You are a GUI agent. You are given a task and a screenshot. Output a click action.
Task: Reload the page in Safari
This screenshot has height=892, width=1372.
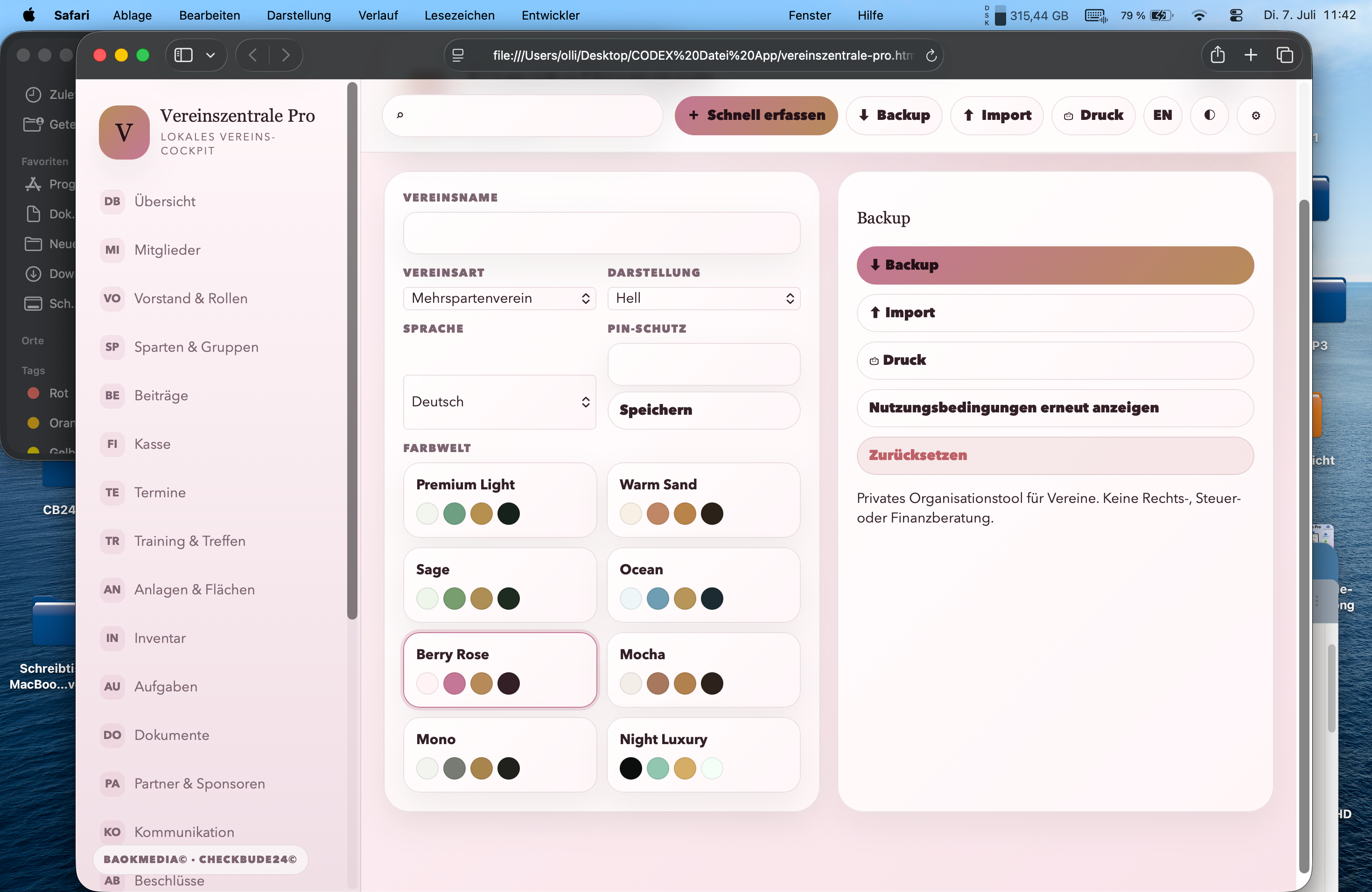(931, 56)
